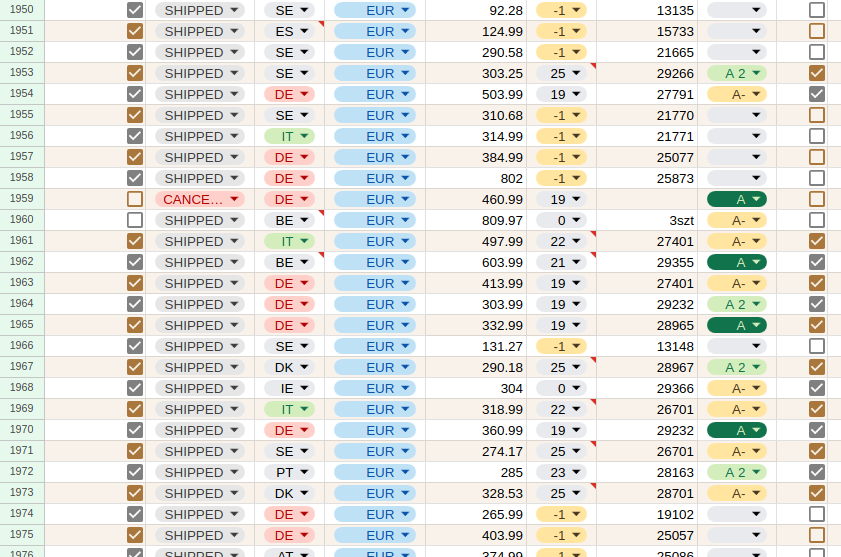Open the dark green A dropdown in row 1962
The width and height of the screenshot is (841, 557).
737,262
